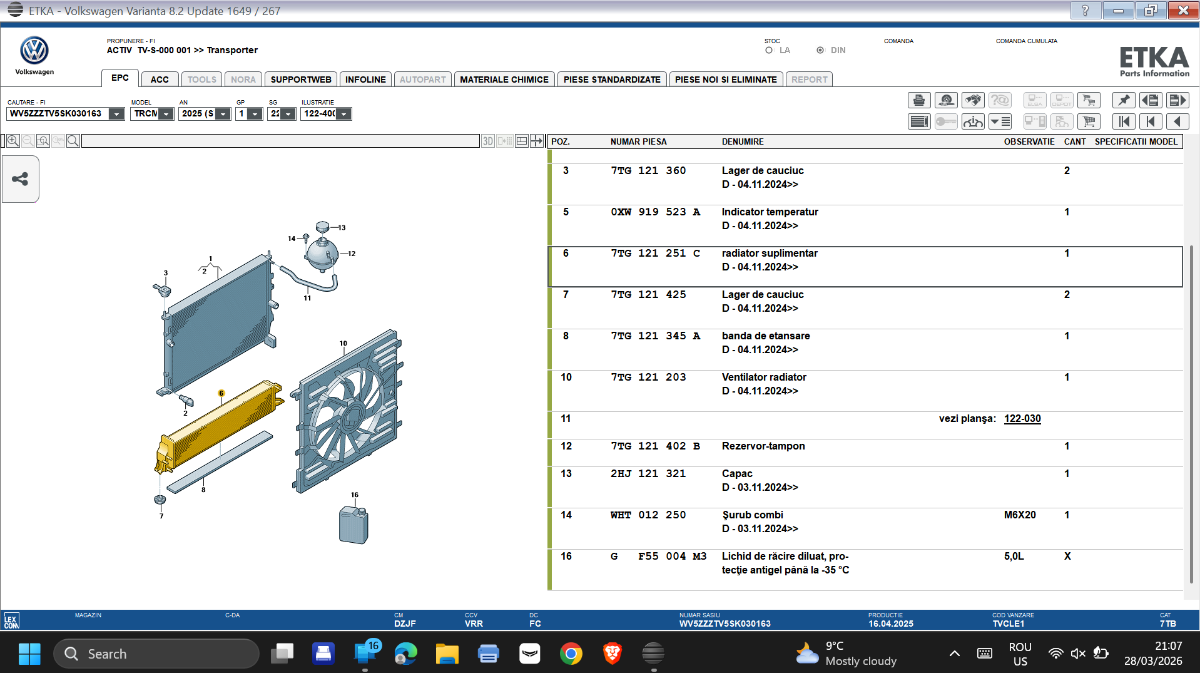Follow the 122-030 illustration link
Viewport: 1200px width, 673px height.
click(1022, 419)
